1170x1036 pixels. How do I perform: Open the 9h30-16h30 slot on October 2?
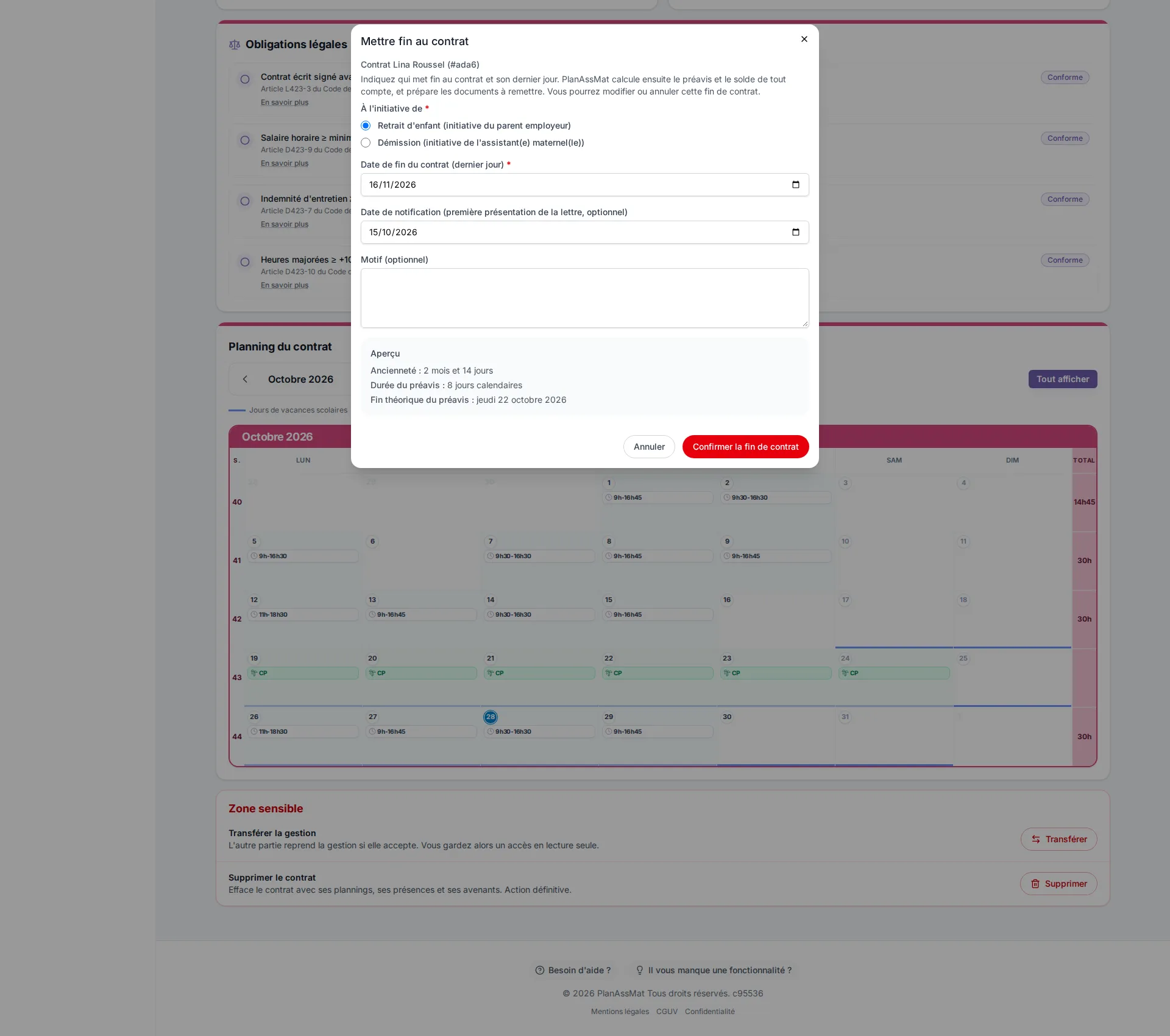[x=776, y=498]
